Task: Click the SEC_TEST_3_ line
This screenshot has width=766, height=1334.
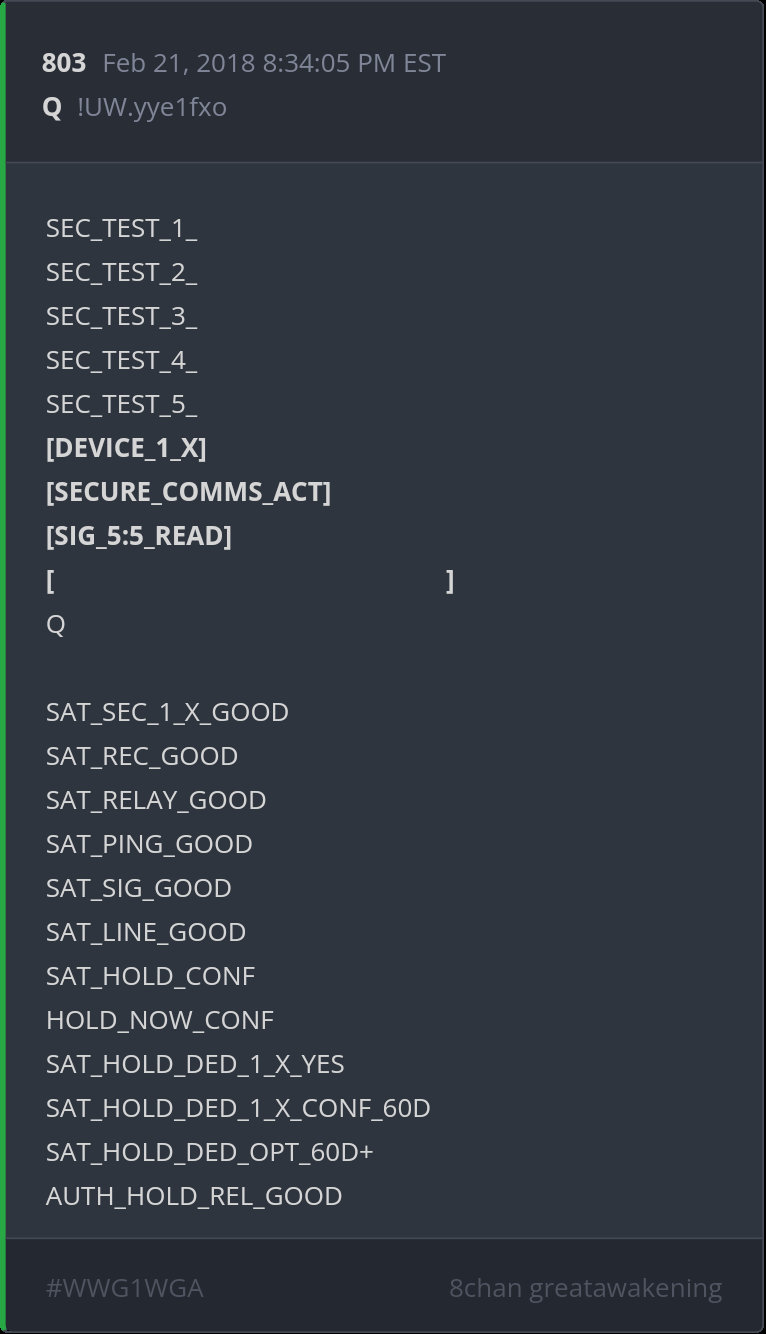Action: coord(121,316)
